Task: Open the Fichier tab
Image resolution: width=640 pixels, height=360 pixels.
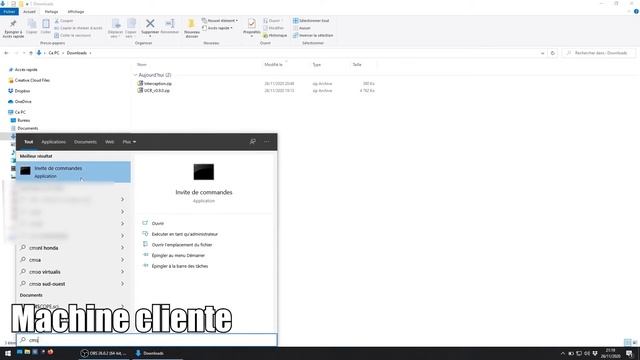Action: [x=9, y=12]
